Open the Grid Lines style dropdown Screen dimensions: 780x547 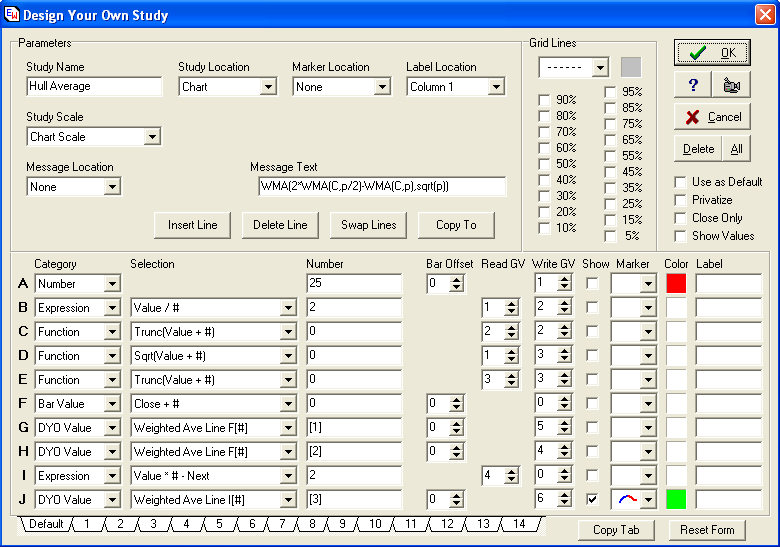click(x=600, y=68)
